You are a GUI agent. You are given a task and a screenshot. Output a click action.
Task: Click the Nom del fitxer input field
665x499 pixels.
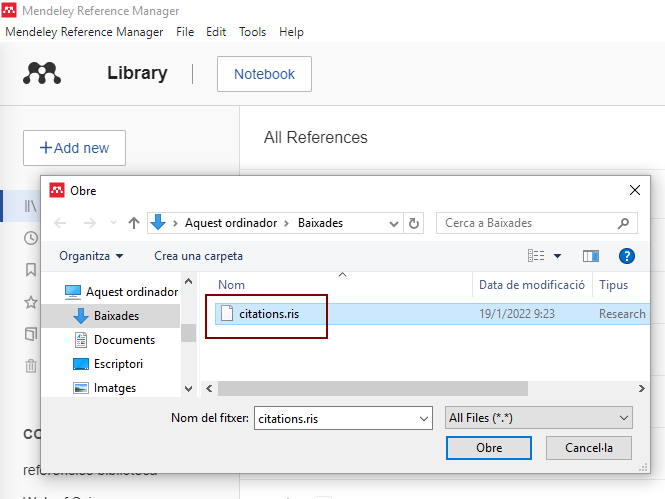click(343, 418)
